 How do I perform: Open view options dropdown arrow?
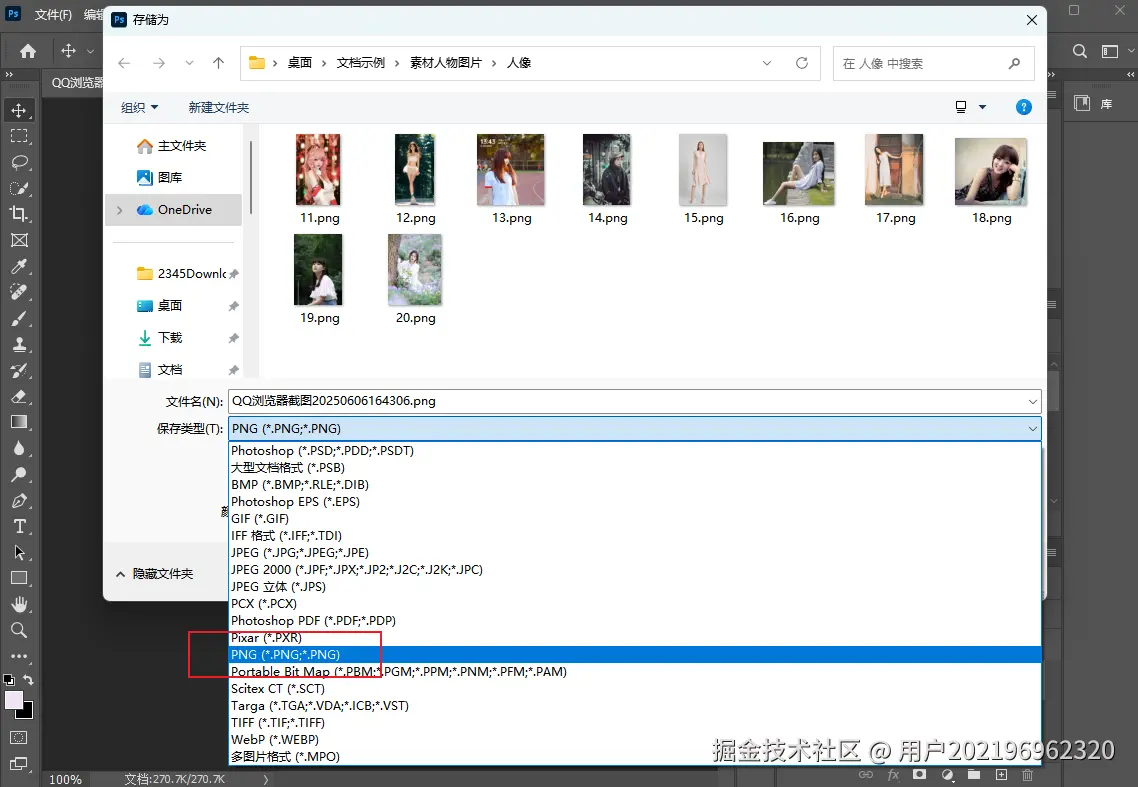983,107
